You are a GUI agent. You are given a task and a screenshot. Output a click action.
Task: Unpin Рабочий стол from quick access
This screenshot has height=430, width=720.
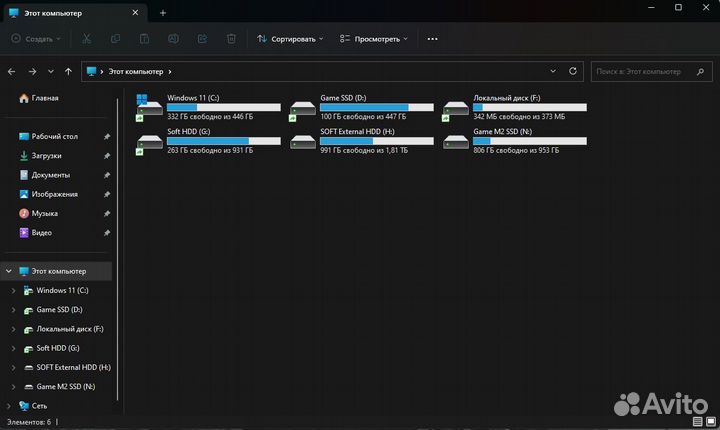(107, 136)
